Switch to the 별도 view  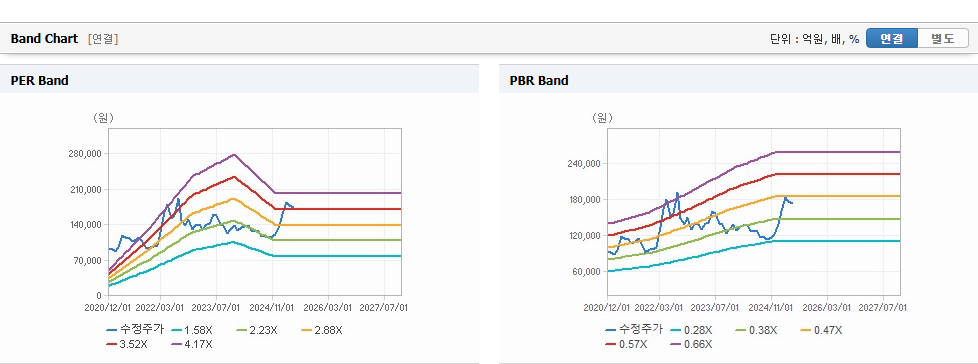(943, 39)
